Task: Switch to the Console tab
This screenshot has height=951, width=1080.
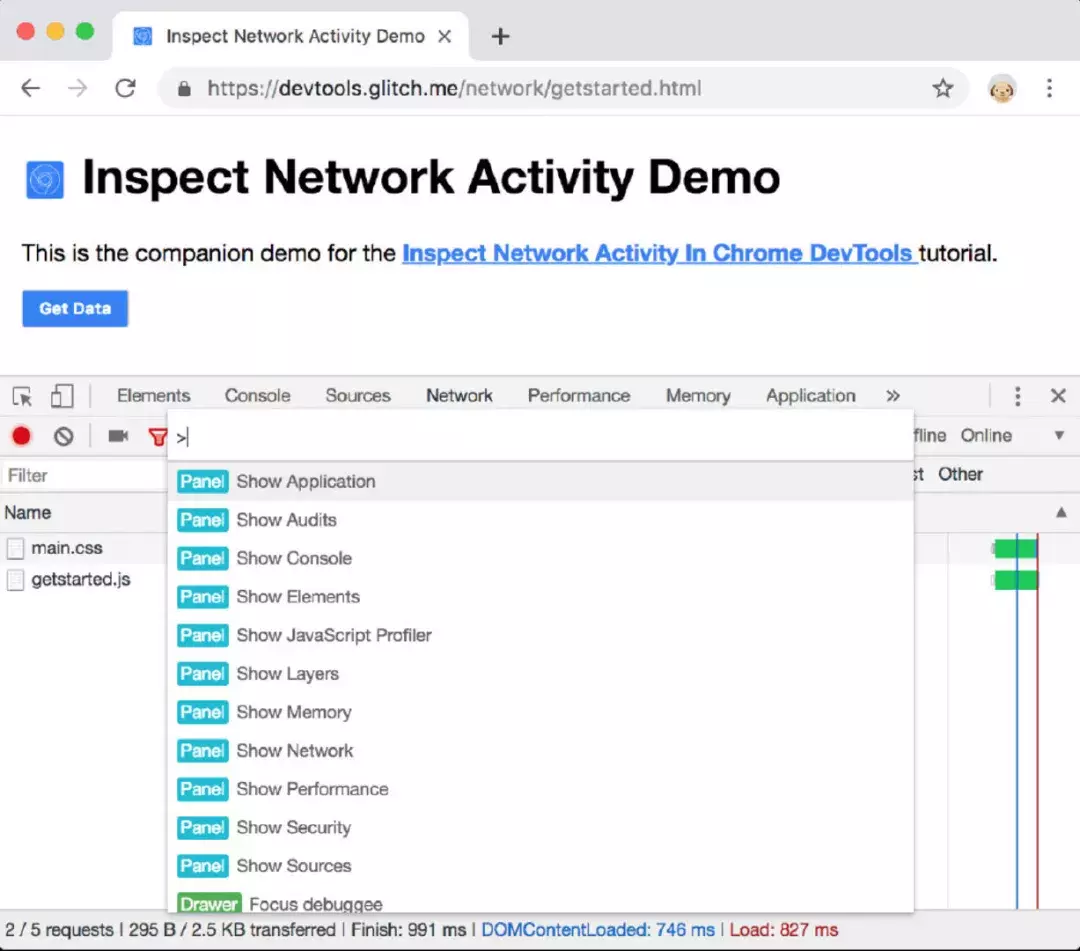Action: pos(258,396)
